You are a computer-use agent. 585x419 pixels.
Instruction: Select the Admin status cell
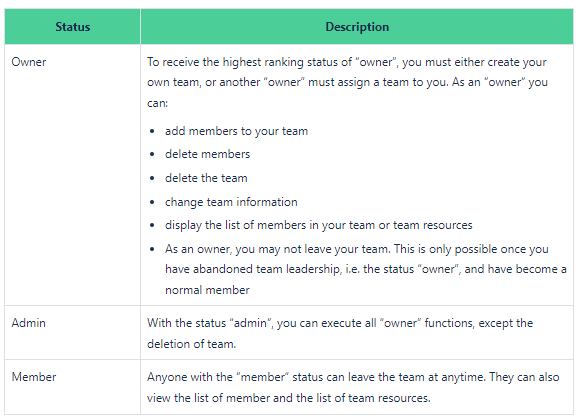(72, 332)
